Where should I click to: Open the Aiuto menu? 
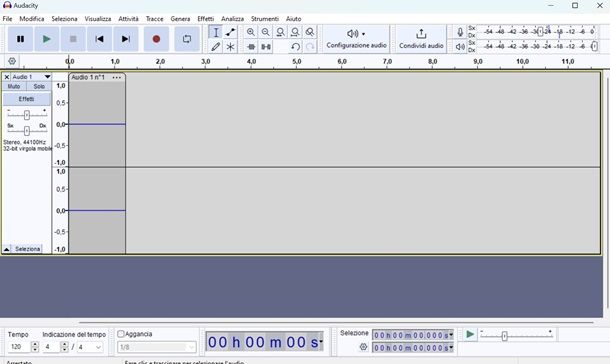pos(293,19)
